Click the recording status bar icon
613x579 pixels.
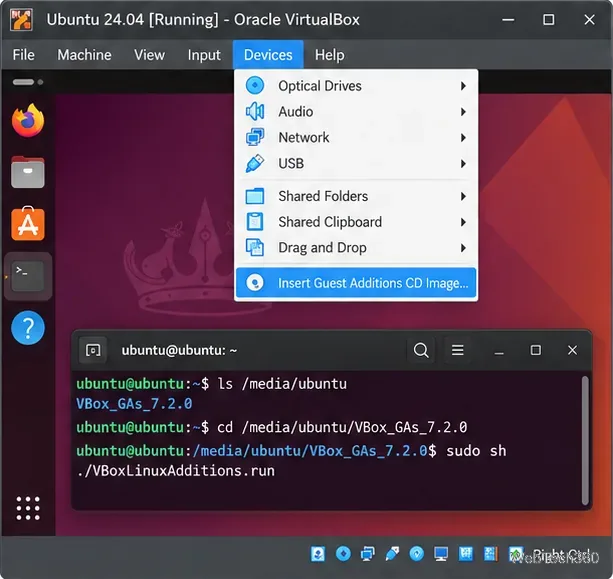click(x=466, y=554)
